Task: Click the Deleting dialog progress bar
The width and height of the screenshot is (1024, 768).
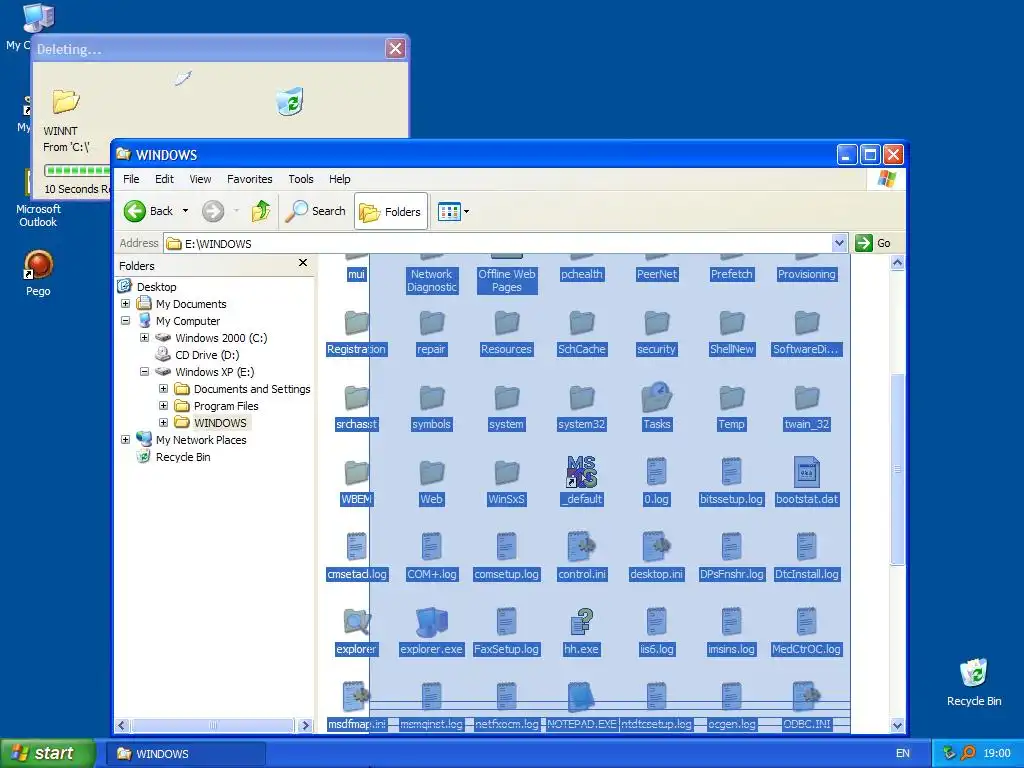Action: 77,170
